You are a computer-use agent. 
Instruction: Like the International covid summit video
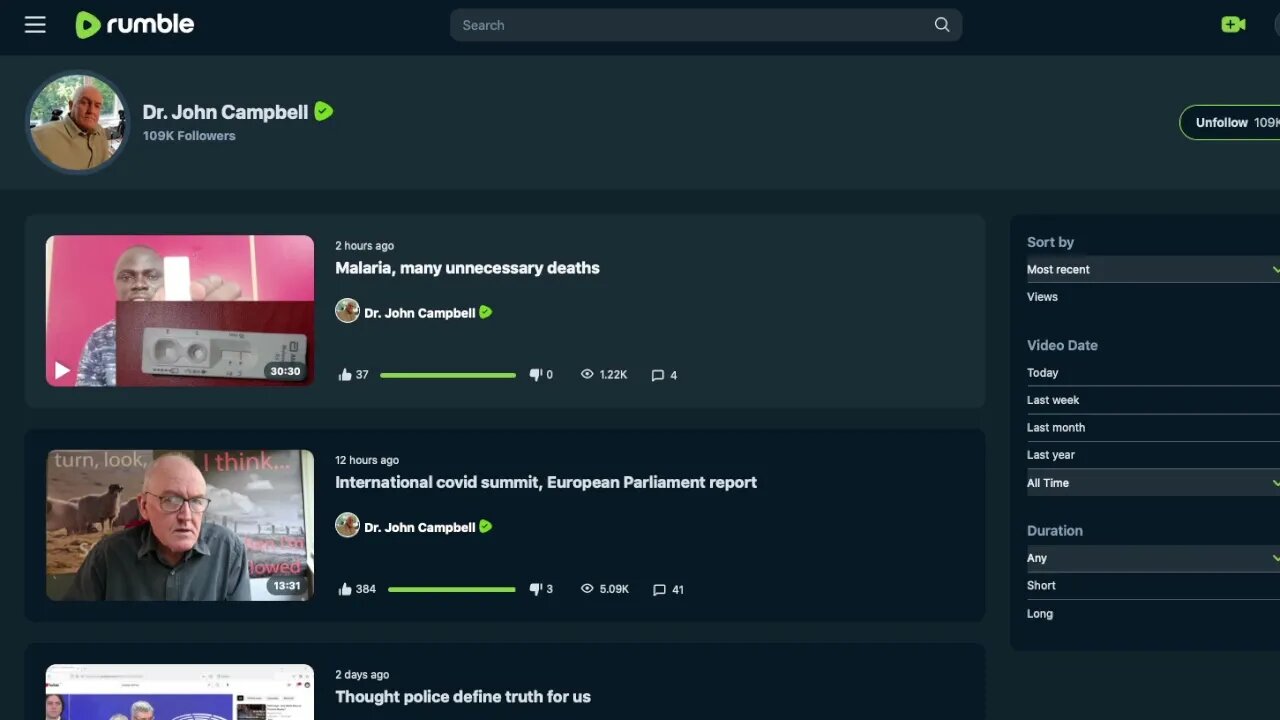(345, 589)
